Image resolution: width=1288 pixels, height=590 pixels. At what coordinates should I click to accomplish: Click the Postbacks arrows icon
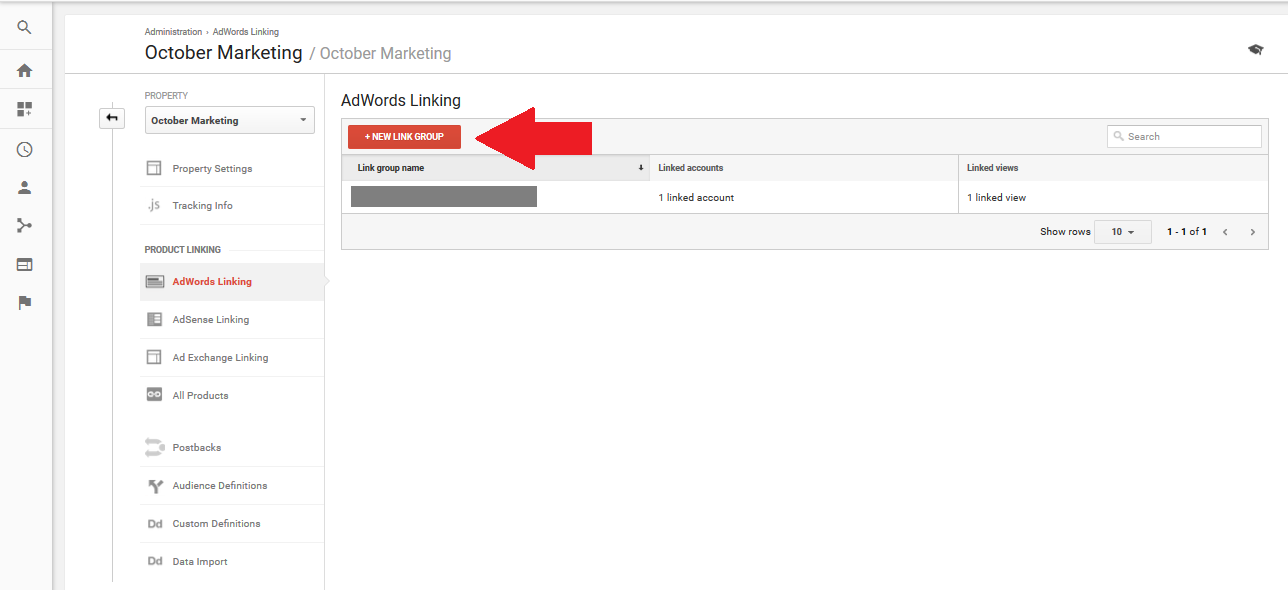(x=154, y=447)
